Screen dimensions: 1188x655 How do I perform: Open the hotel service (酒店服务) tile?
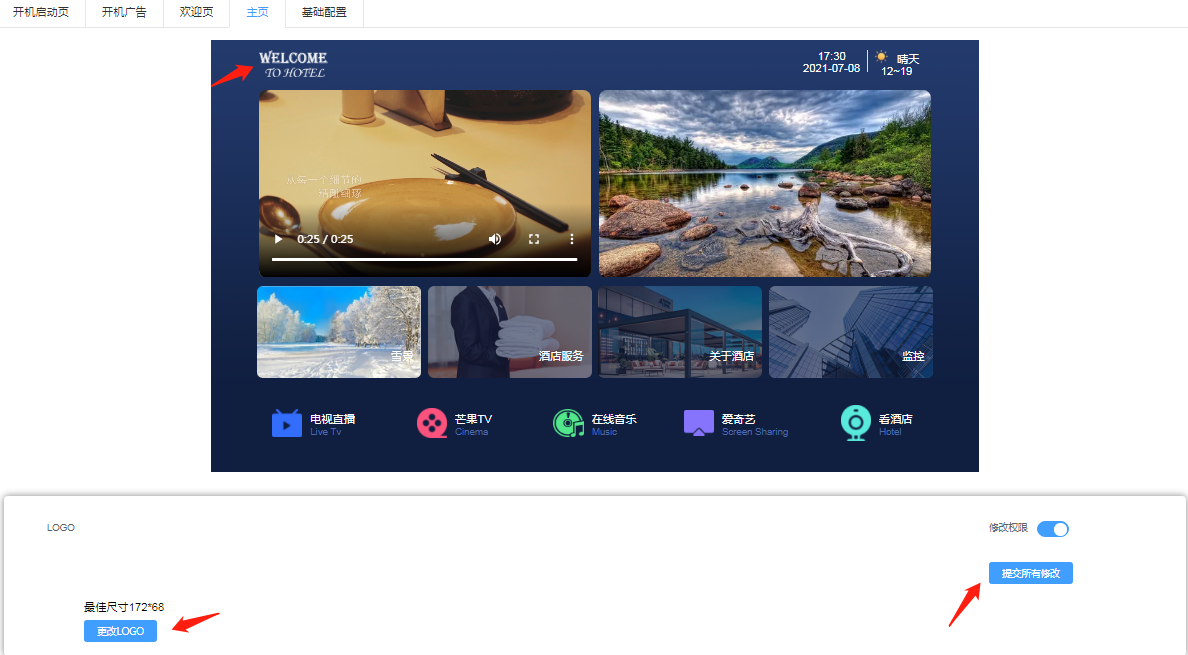tap(510, 332)
